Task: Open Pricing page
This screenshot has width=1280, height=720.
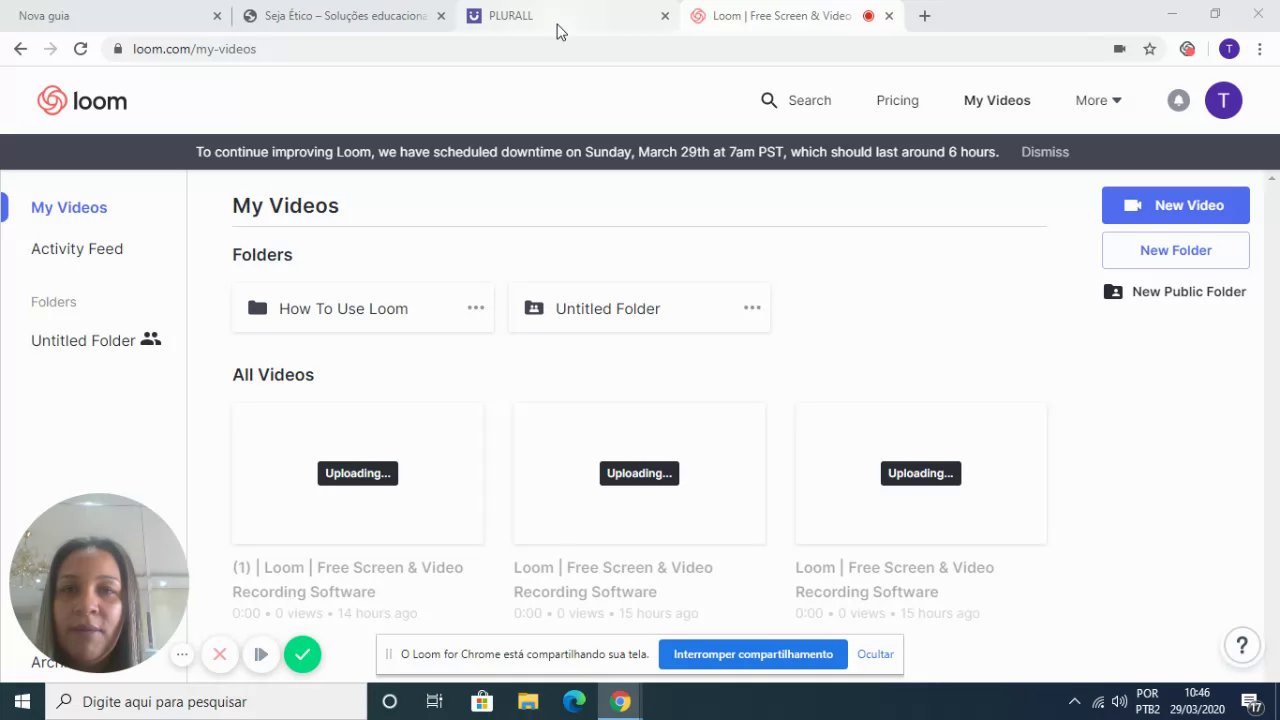Action: [897, 100]
